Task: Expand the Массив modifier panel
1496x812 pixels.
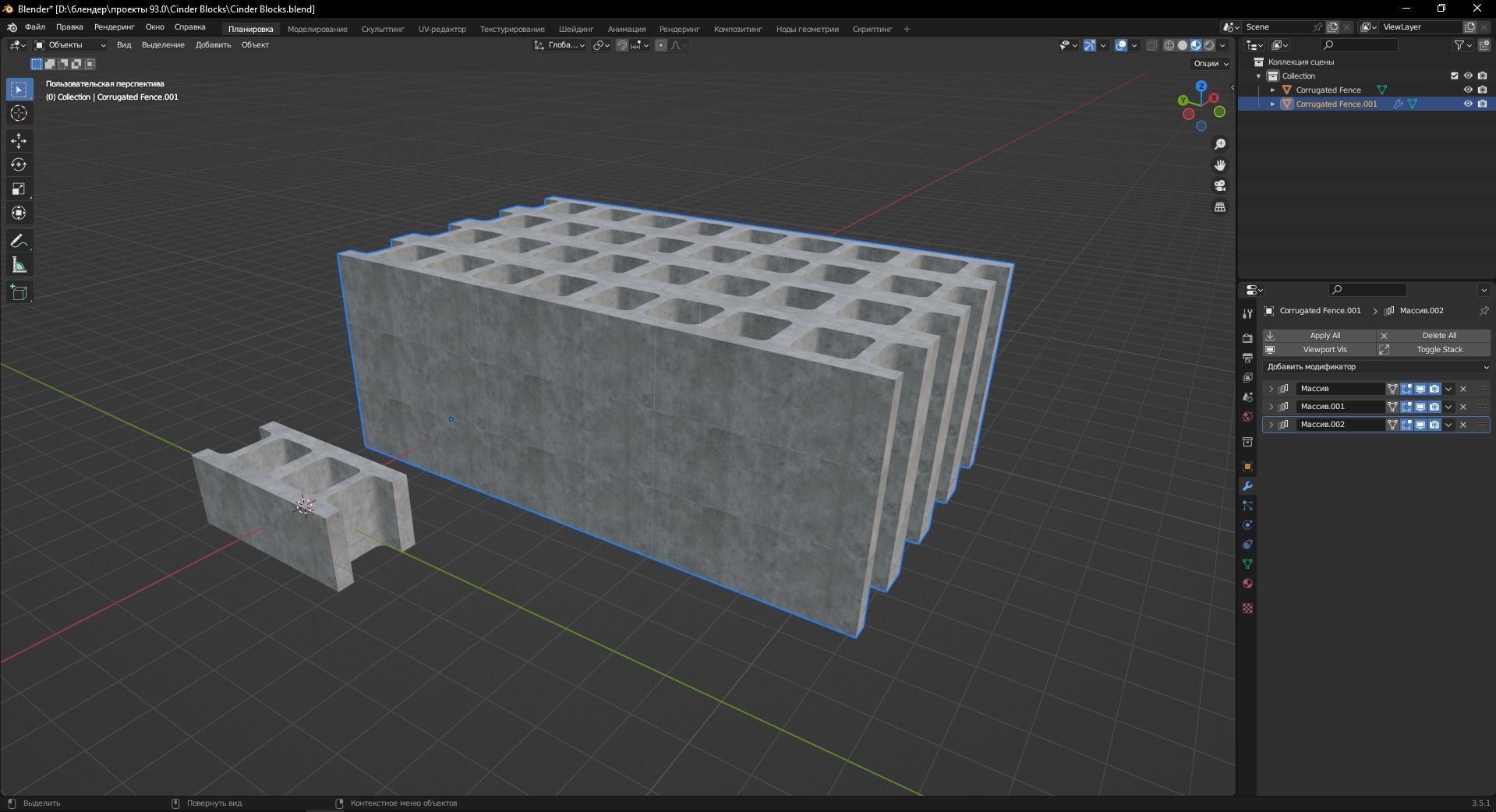Action: pos(1271,389)
